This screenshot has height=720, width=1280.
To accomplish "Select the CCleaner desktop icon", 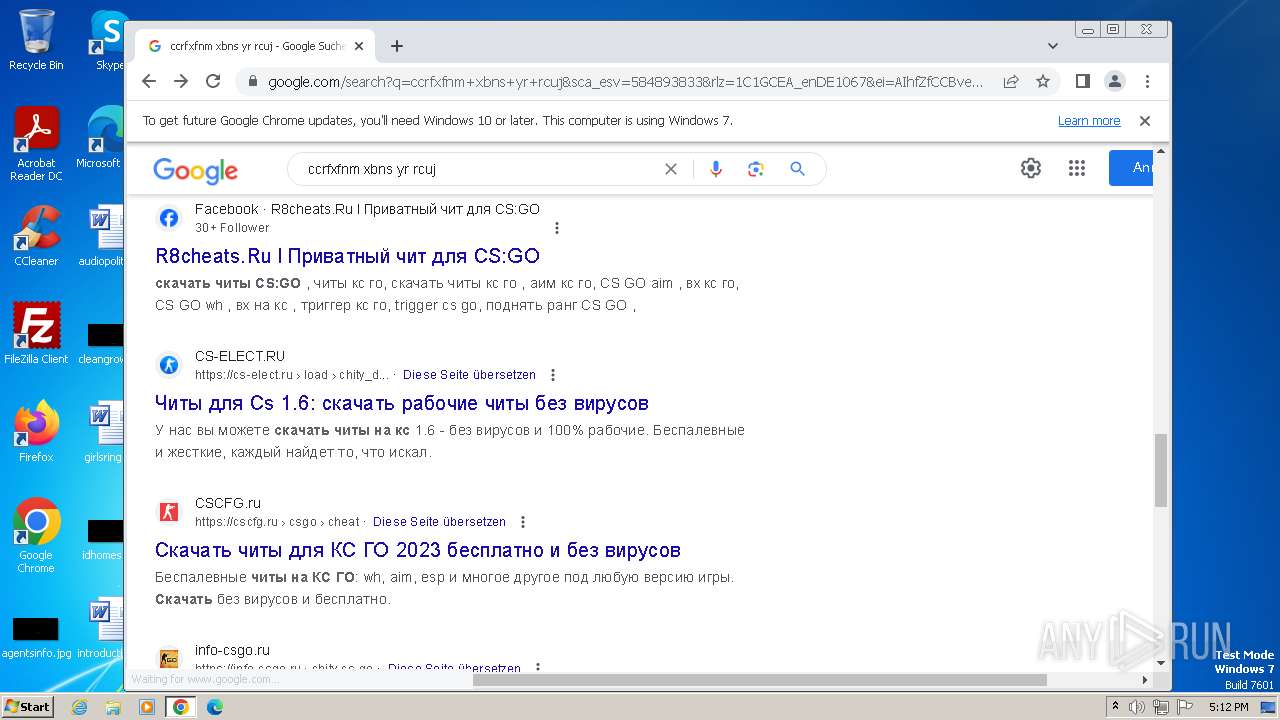I will tap(36, 236).
